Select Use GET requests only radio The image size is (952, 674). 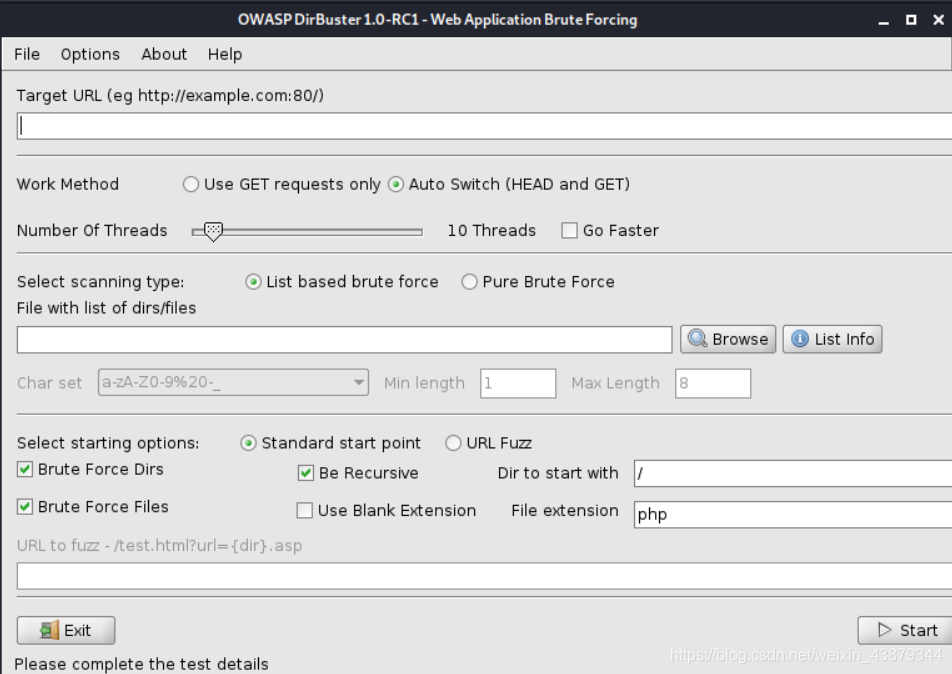tap(191, 184)
